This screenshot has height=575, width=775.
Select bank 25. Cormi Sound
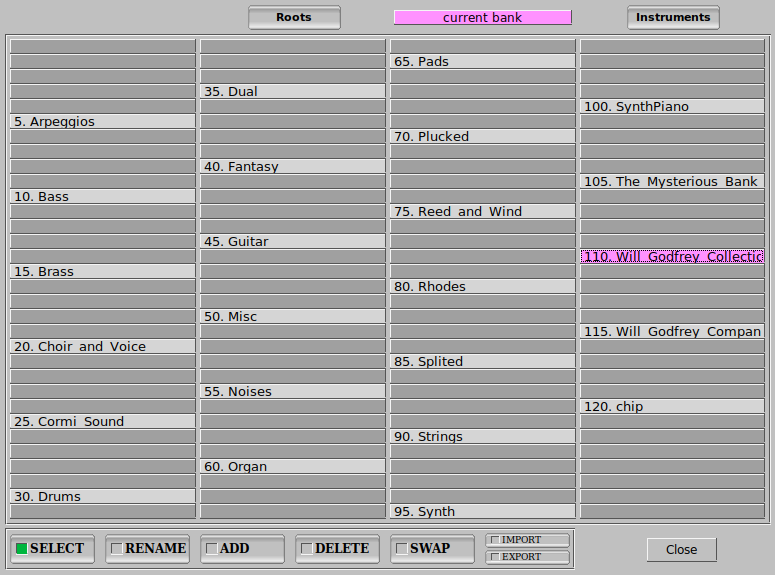(103, 422)
